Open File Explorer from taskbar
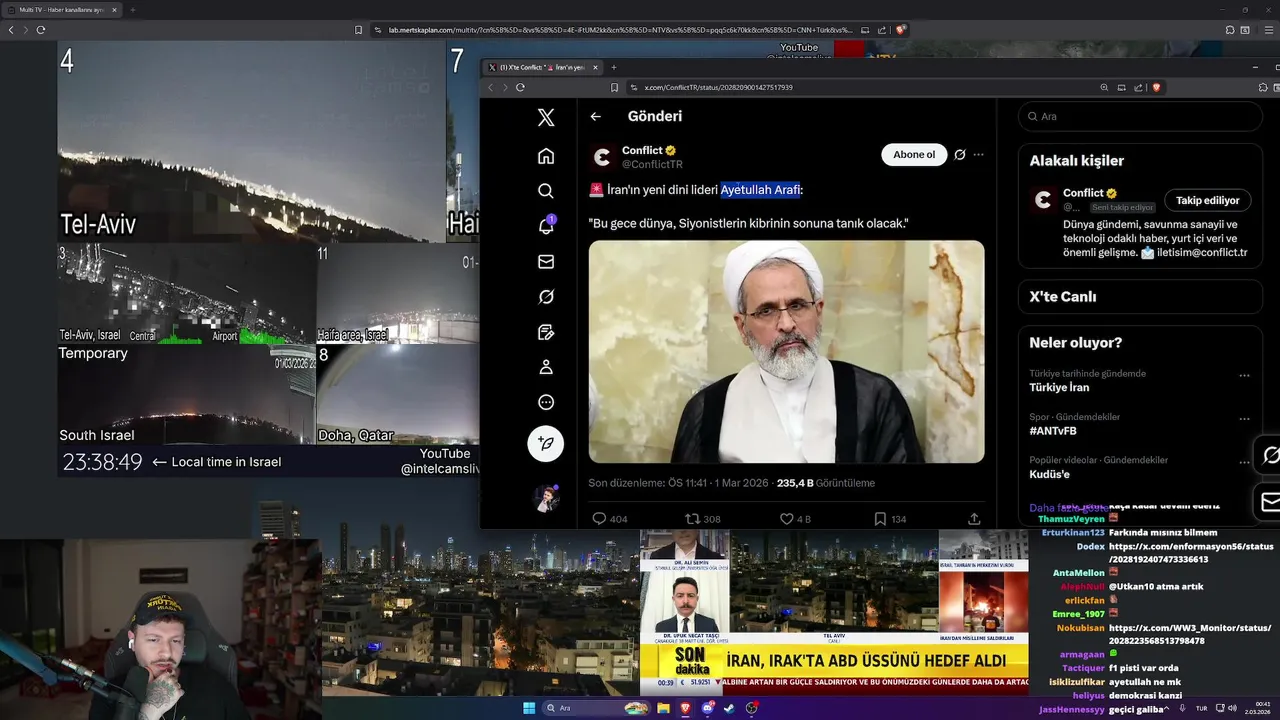 coord(663,708)
